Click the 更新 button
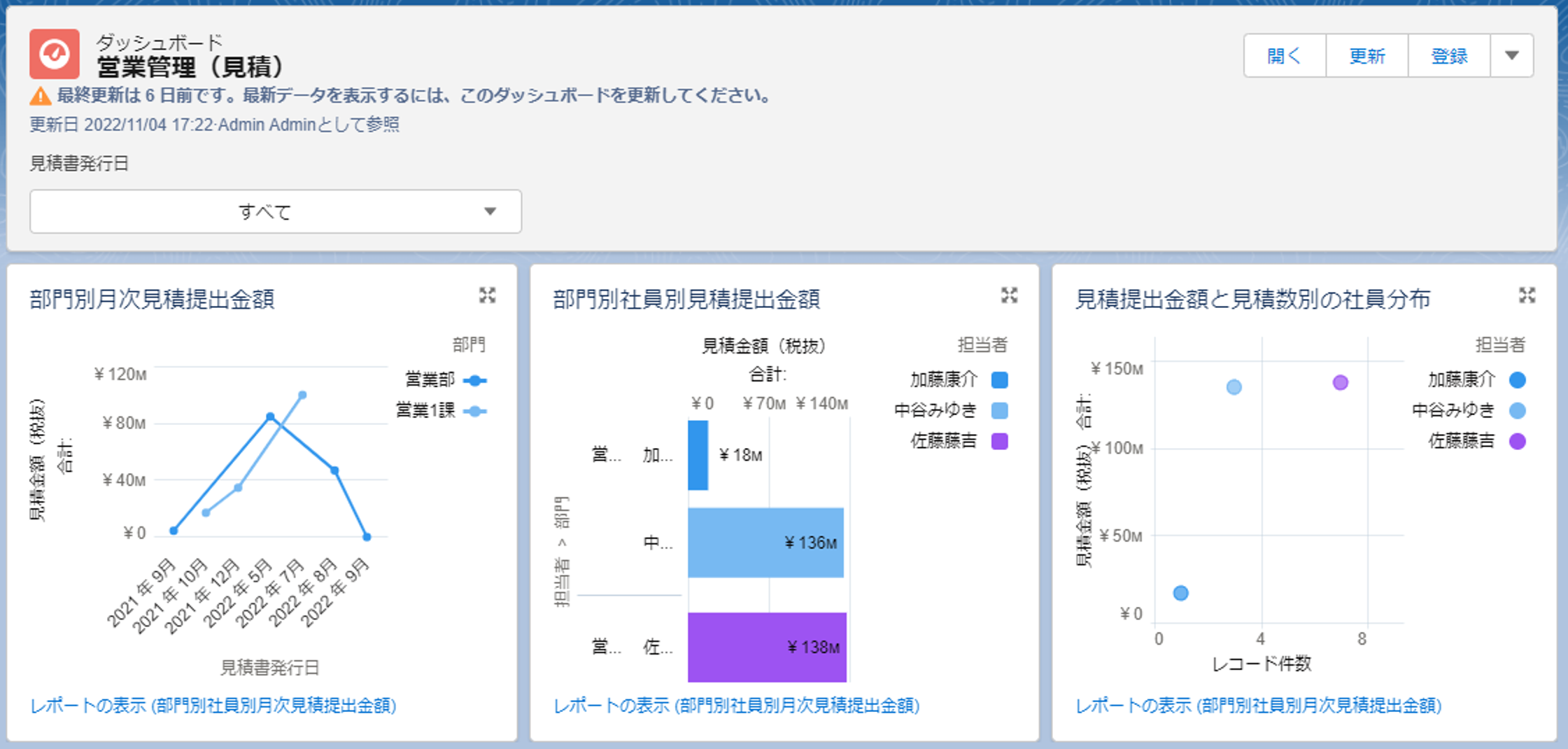 (x=1367, y=55)
